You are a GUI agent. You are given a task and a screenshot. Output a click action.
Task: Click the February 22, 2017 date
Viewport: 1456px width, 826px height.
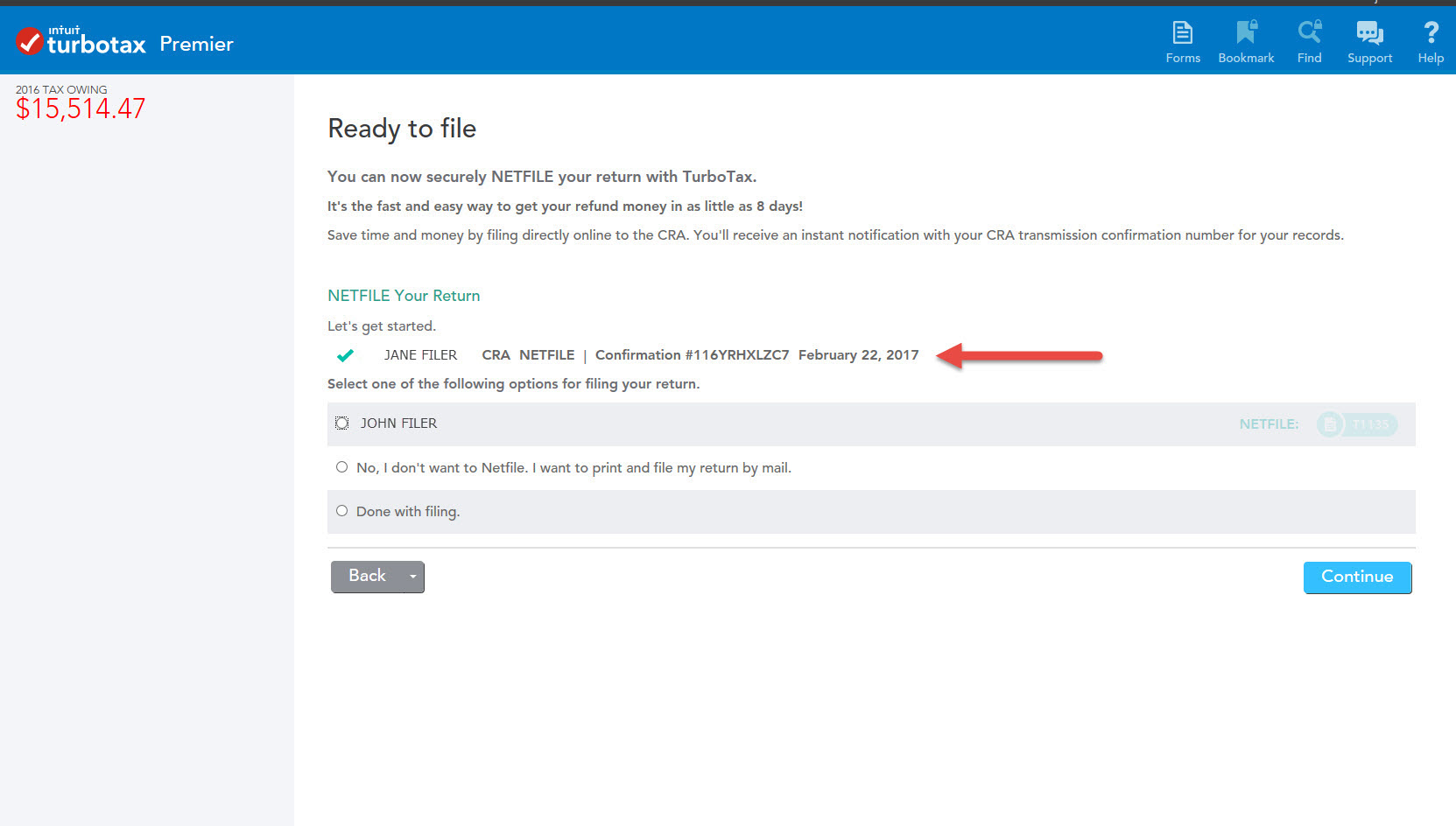click(x=858, y=355)
